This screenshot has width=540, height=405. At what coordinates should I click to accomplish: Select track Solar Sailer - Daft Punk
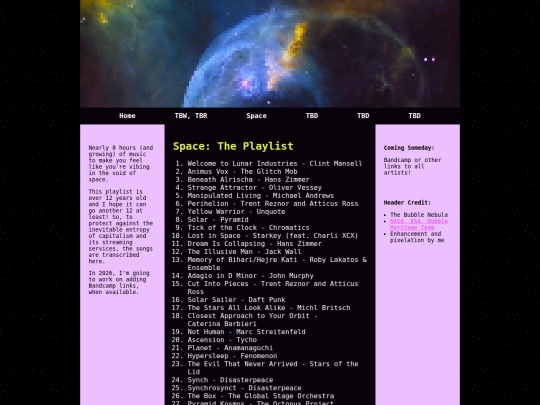coord(236,300)
